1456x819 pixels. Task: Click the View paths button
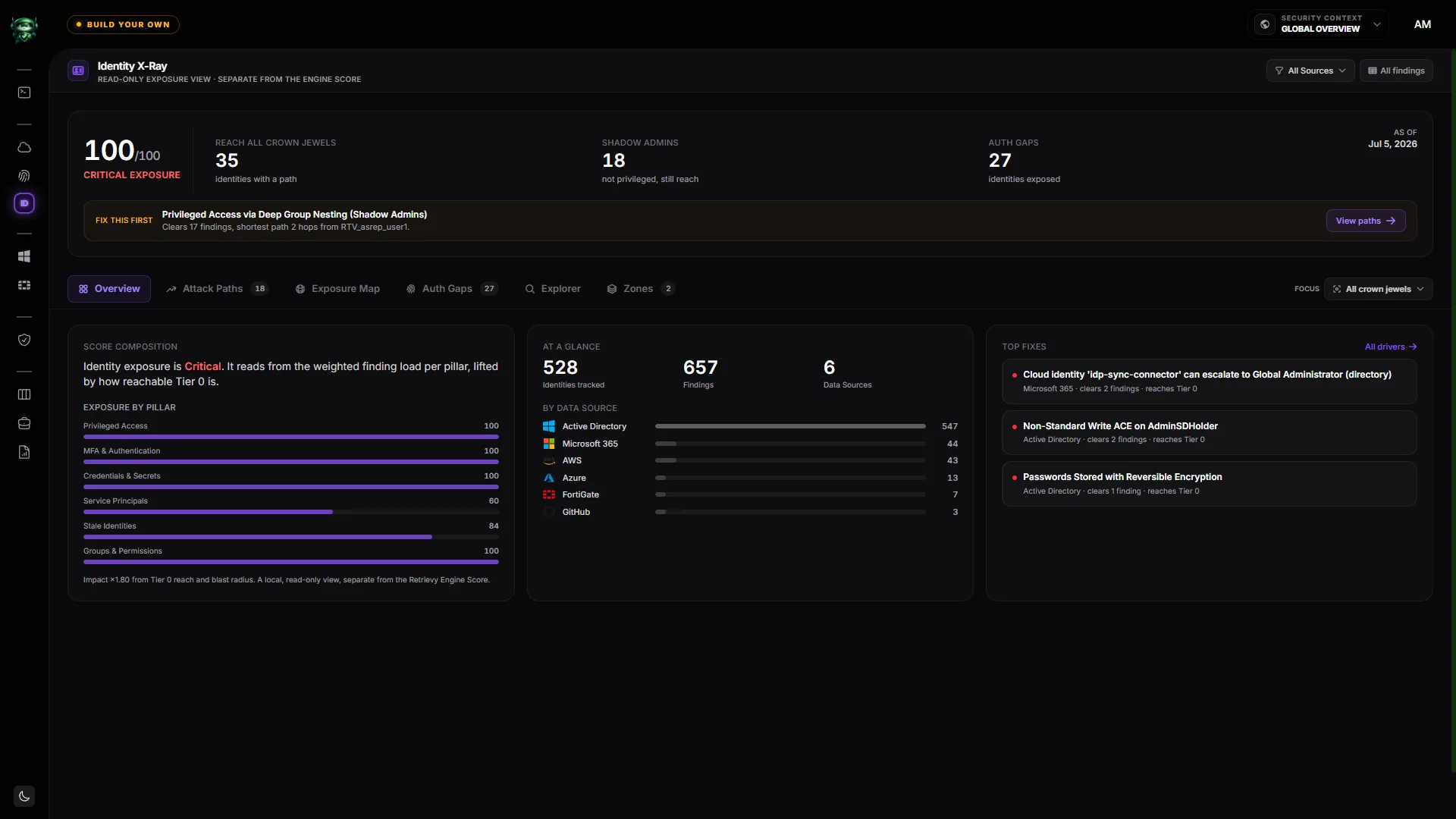tap(1365, 221)
